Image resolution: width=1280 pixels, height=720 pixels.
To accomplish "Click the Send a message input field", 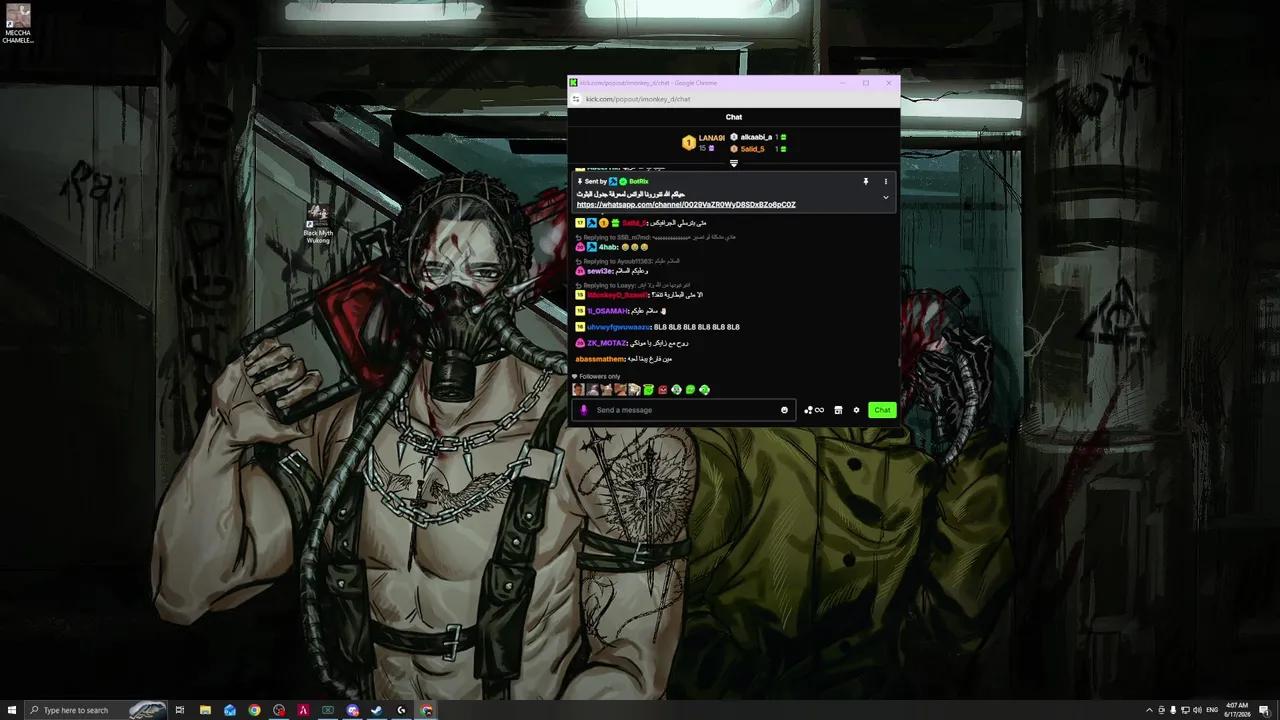I will (x=685, y=410).
